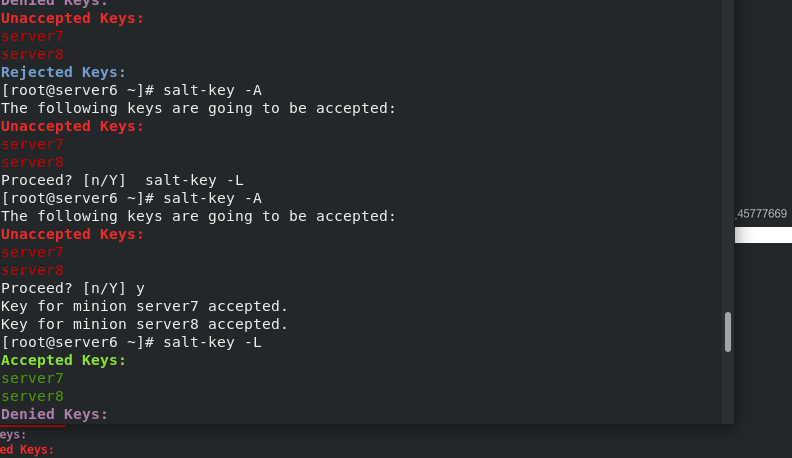Focus the white input field at right edge

click(763, 235)
